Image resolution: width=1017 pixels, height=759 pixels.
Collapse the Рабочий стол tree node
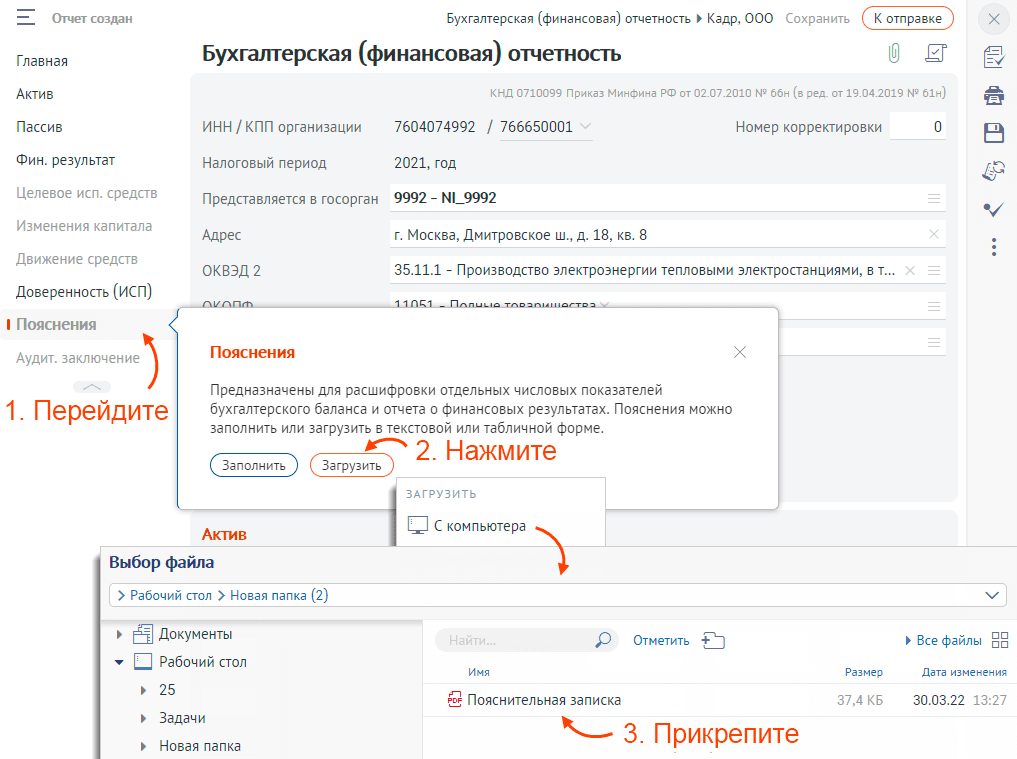(x=119, y=662)
